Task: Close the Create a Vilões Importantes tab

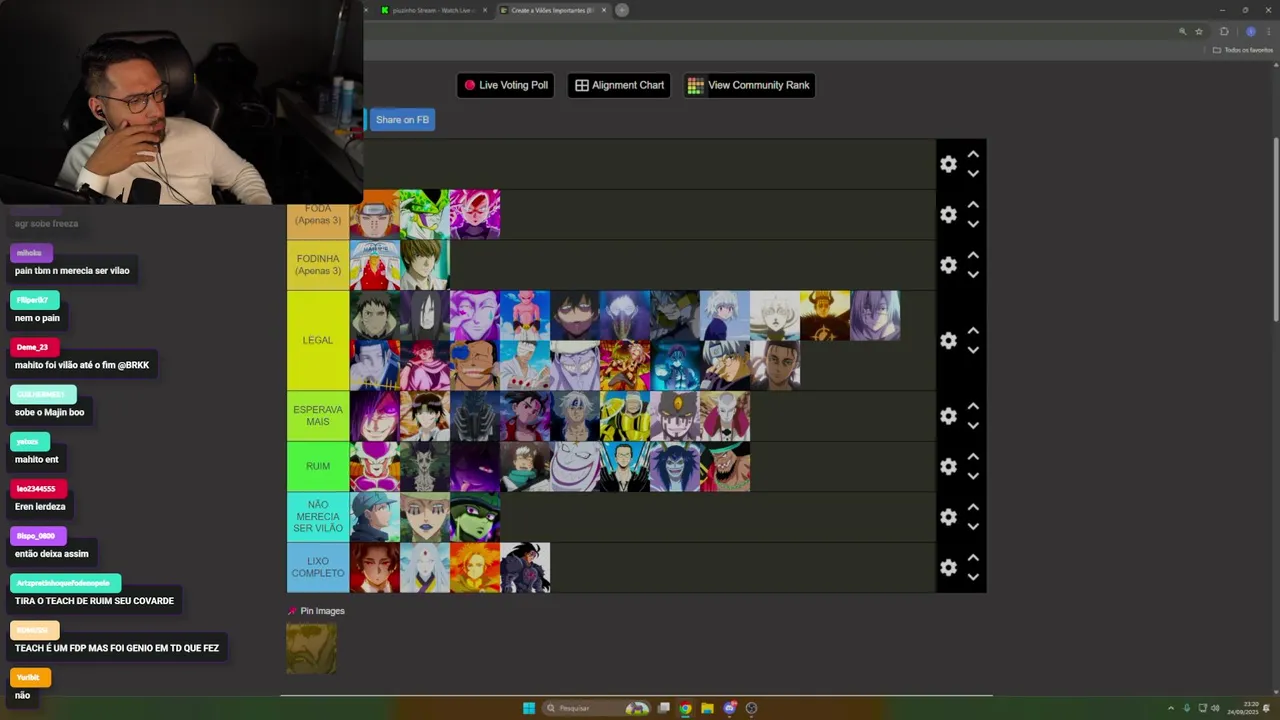Action: click(604, 10)
